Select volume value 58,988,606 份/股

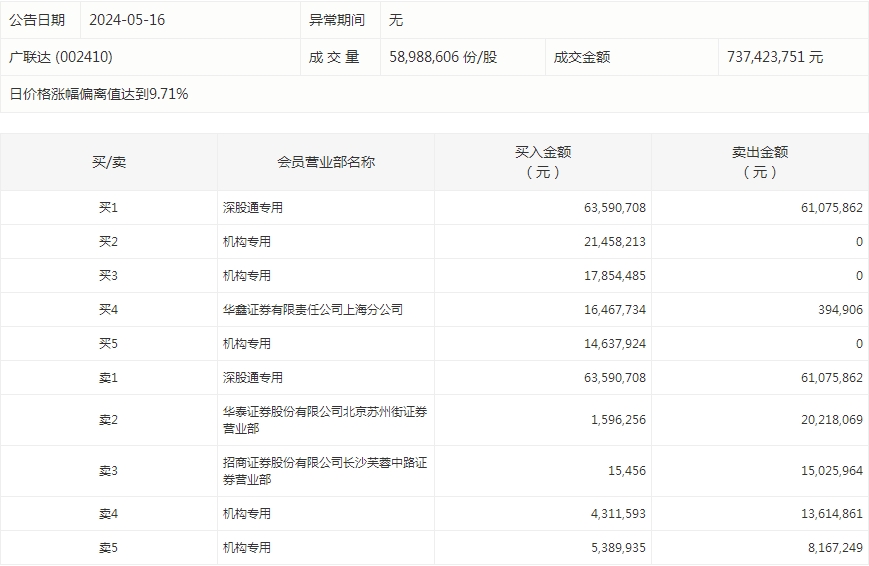(x=443, y=57)
